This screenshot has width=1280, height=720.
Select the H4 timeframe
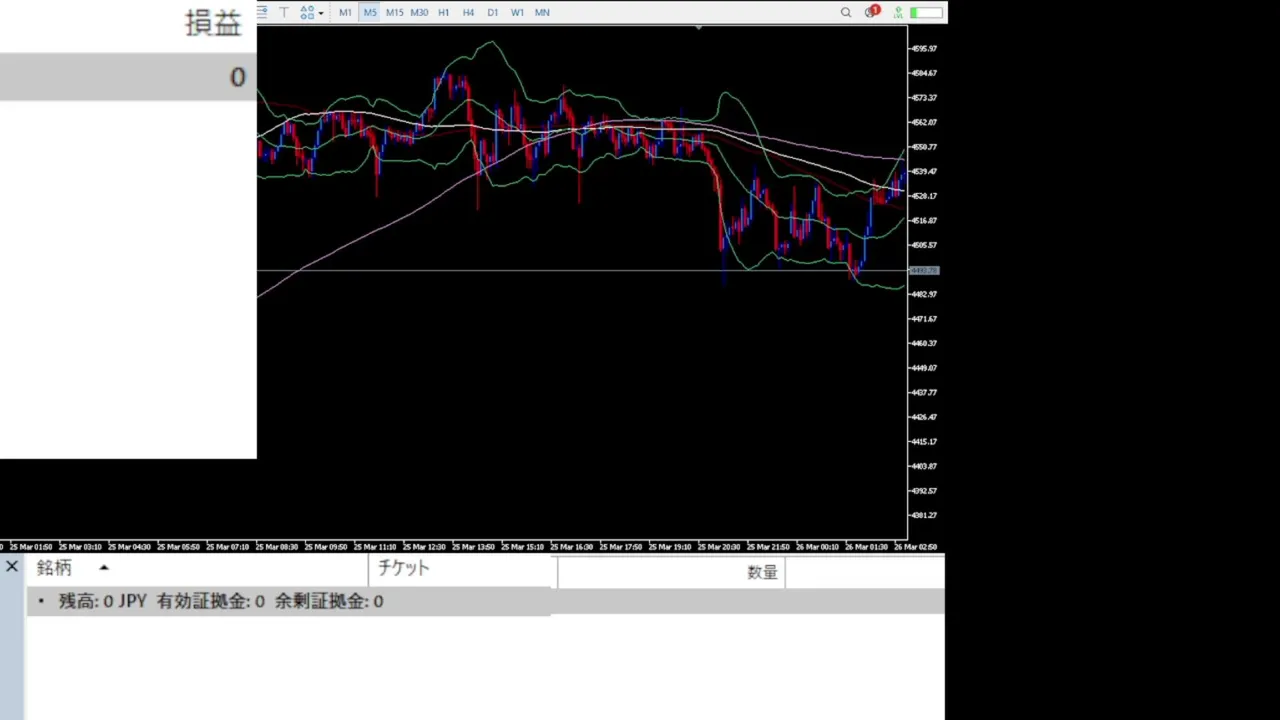tap(468, 12)
